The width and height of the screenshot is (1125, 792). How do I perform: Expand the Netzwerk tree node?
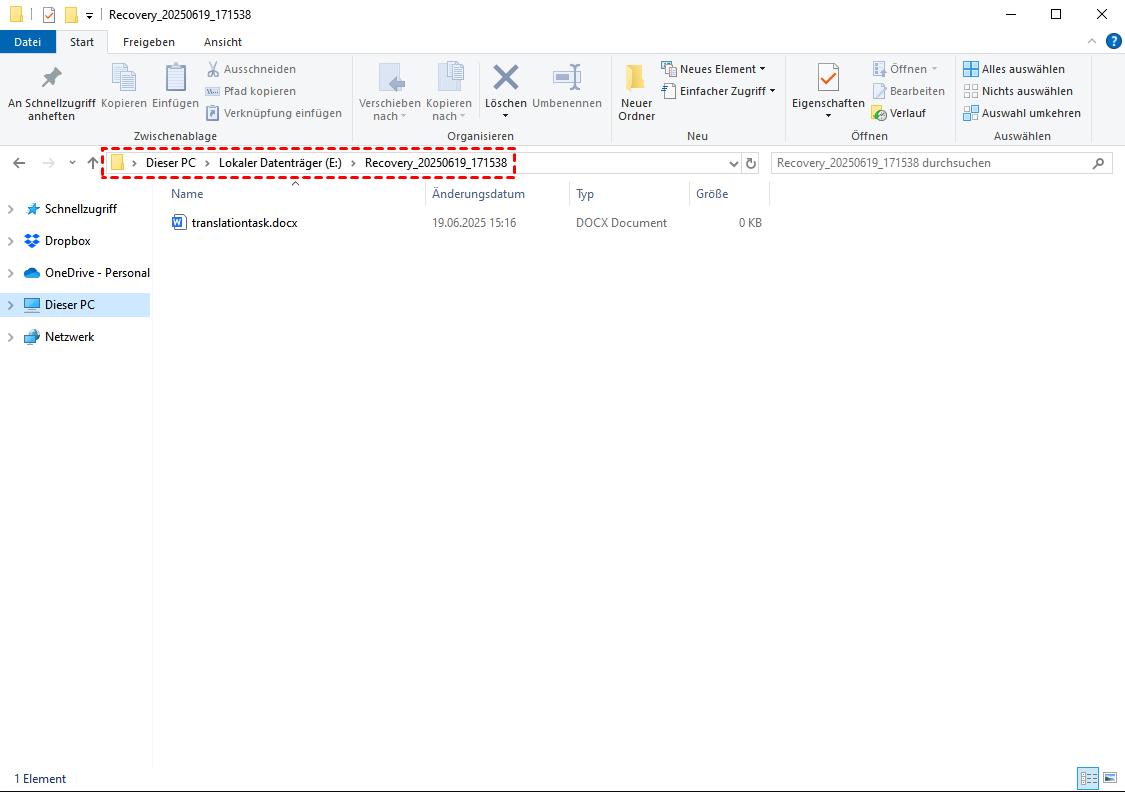[10, 336]
